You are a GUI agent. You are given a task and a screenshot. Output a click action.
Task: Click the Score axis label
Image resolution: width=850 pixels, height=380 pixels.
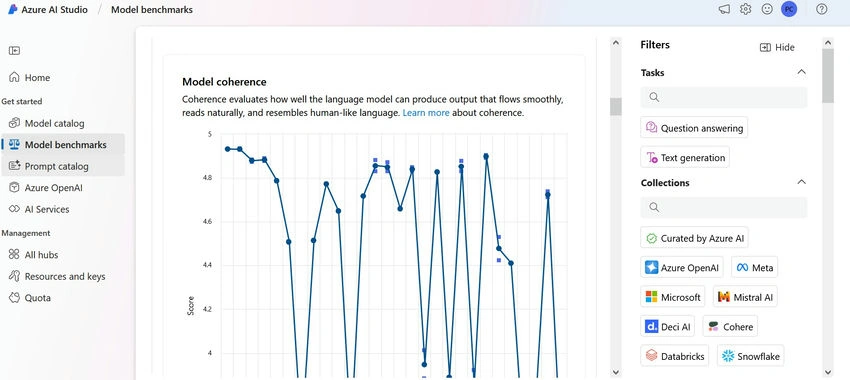click(x=190, y=306)
